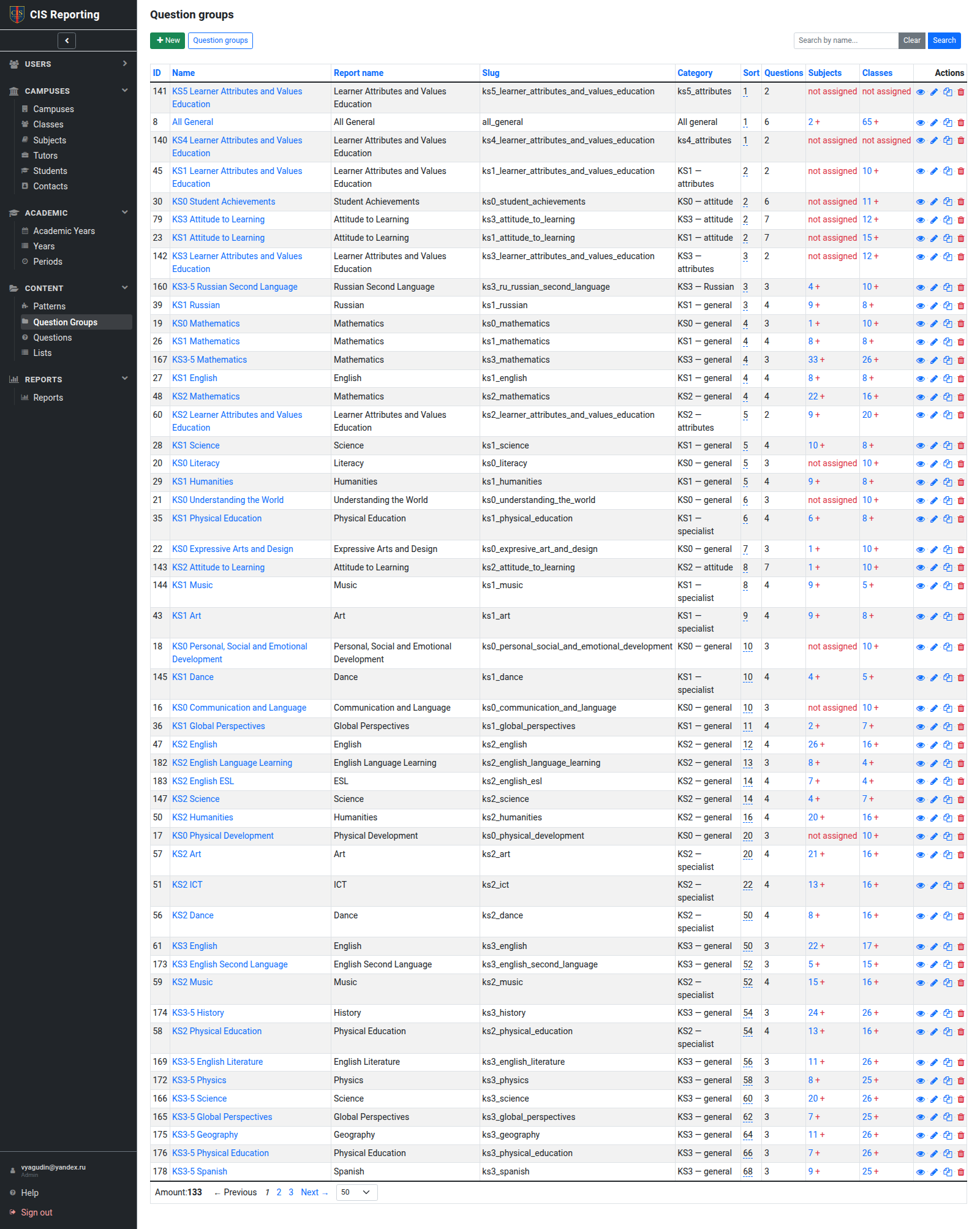Image resolution: width=980 pixels, height=1229 pixels.
Task: View KS5 Learner Attributes via eye icon
Action: pos(921,92)
